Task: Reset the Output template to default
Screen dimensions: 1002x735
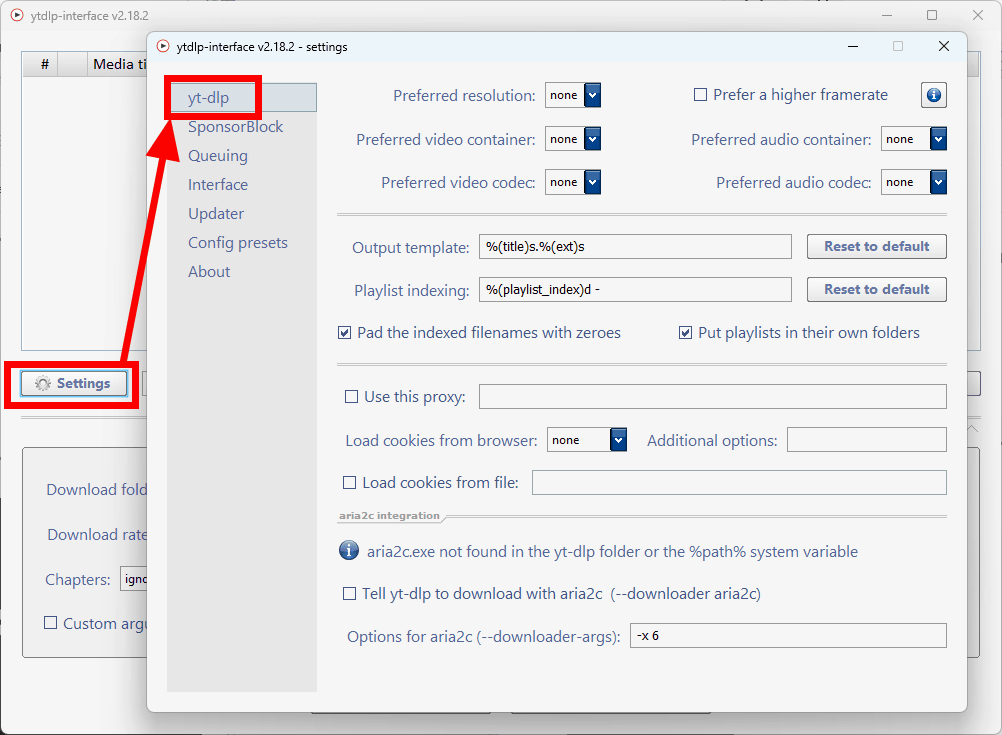Action: [876, 246]
